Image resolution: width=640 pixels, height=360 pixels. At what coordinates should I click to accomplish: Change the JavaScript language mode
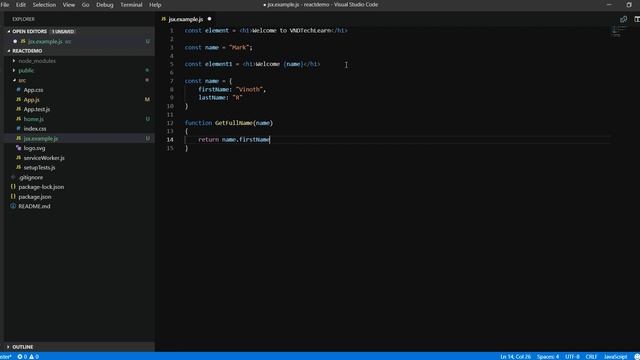coord(615,357)
